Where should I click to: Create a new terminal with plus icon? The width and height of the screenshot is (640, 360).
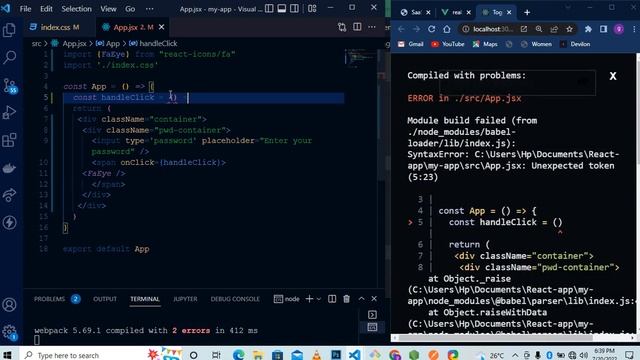(309, 299)
